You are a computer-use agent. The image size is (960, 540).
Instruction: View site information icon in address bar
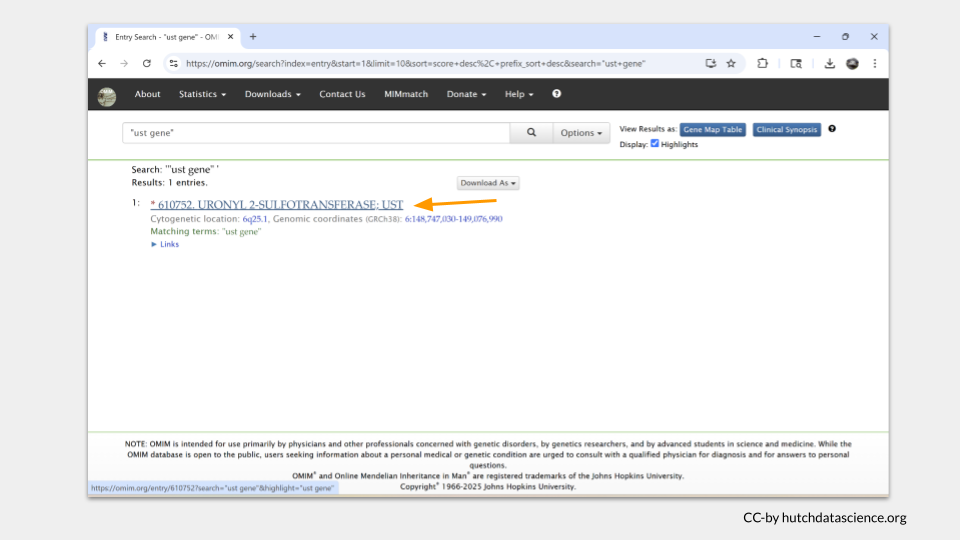coord(174,64)
